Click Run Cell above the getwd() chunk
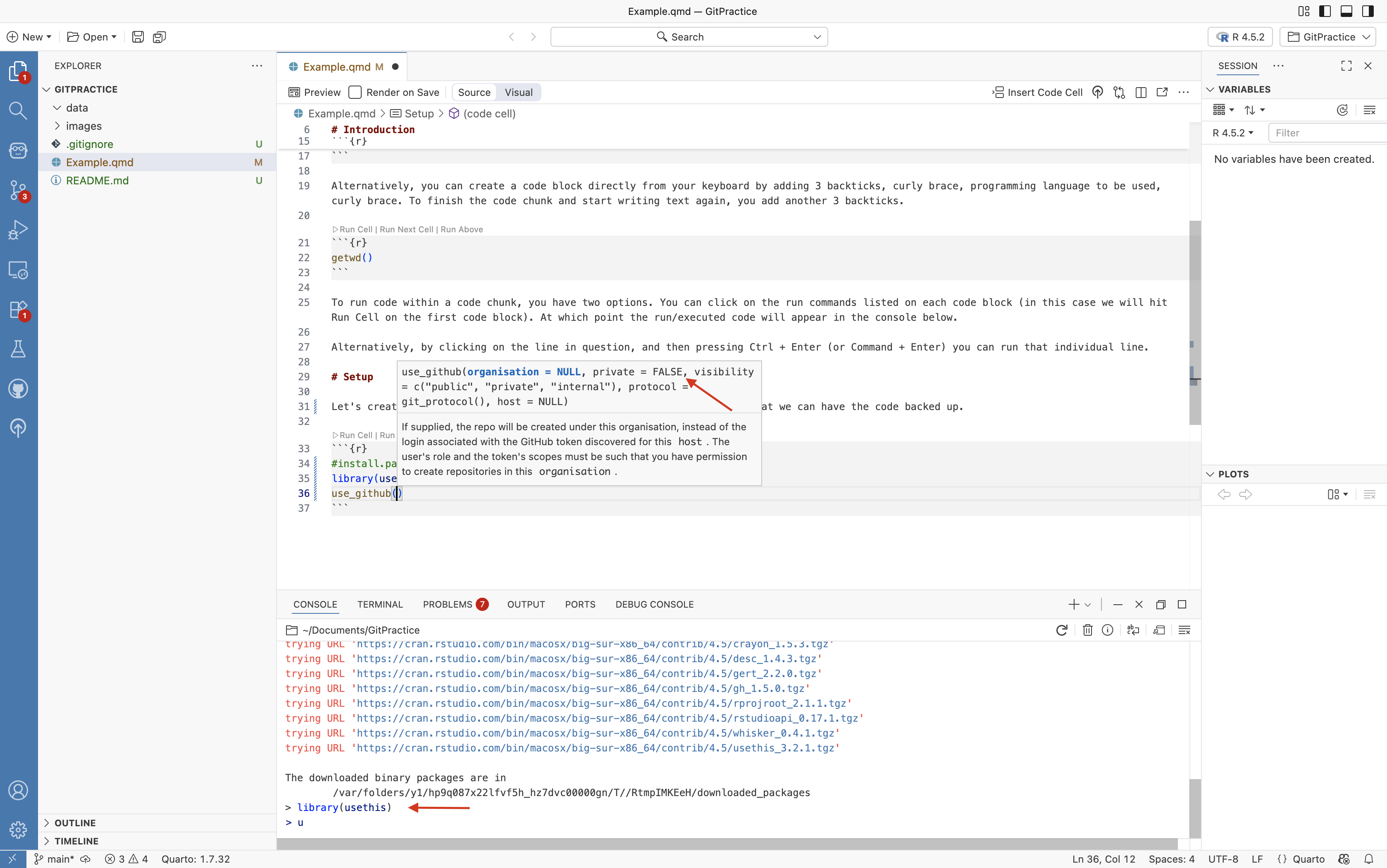 tap(355, 229)
